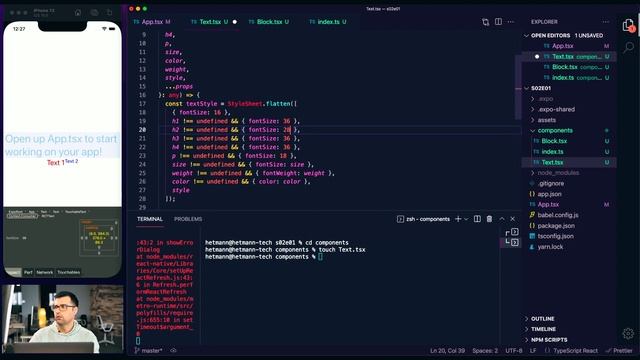Open the Search activity bar icon
The height and width of the screenshot is (360, 640).
pyautogui.click(x=628, y=47)
